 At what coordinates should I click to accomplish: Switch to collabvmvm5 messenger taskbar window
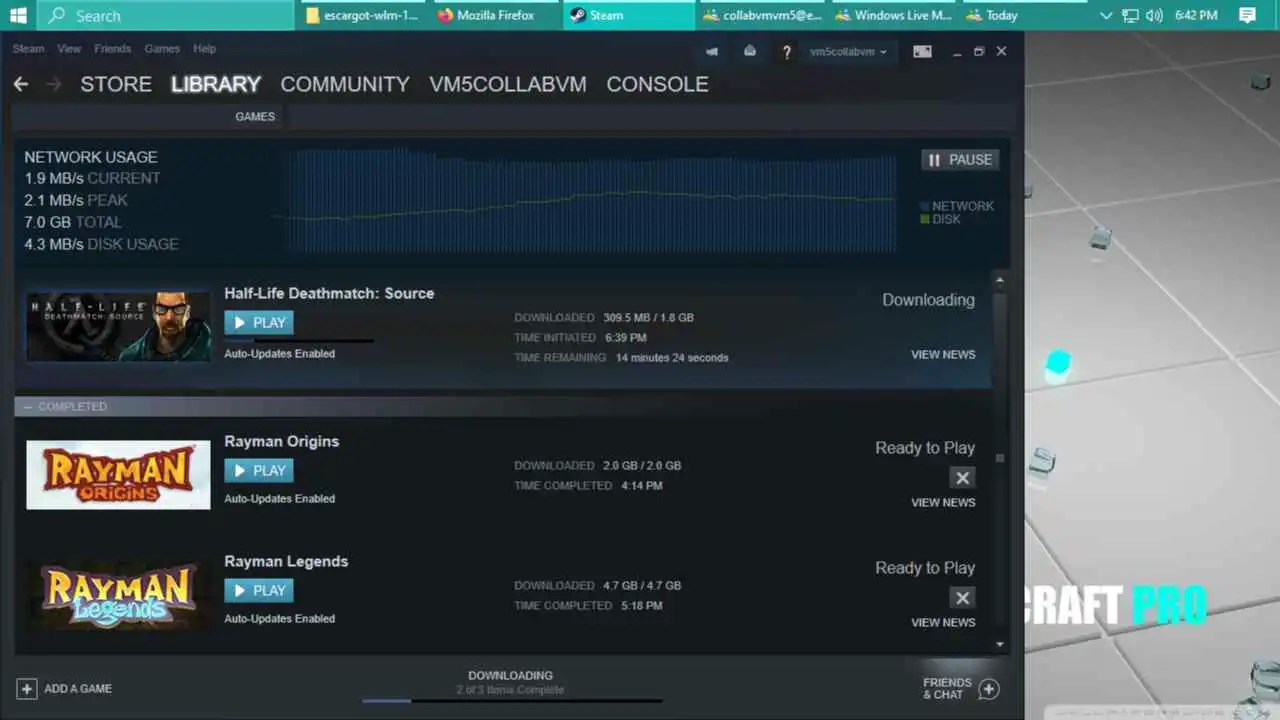point(762,15)
